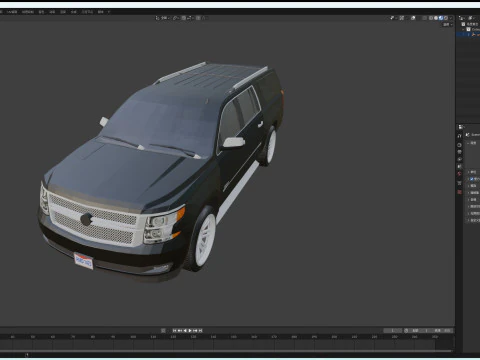This screenshot has height=360, width=480.
Task: Open the Options dropdown below the shading buttons
Action: (x=448, y=25)
